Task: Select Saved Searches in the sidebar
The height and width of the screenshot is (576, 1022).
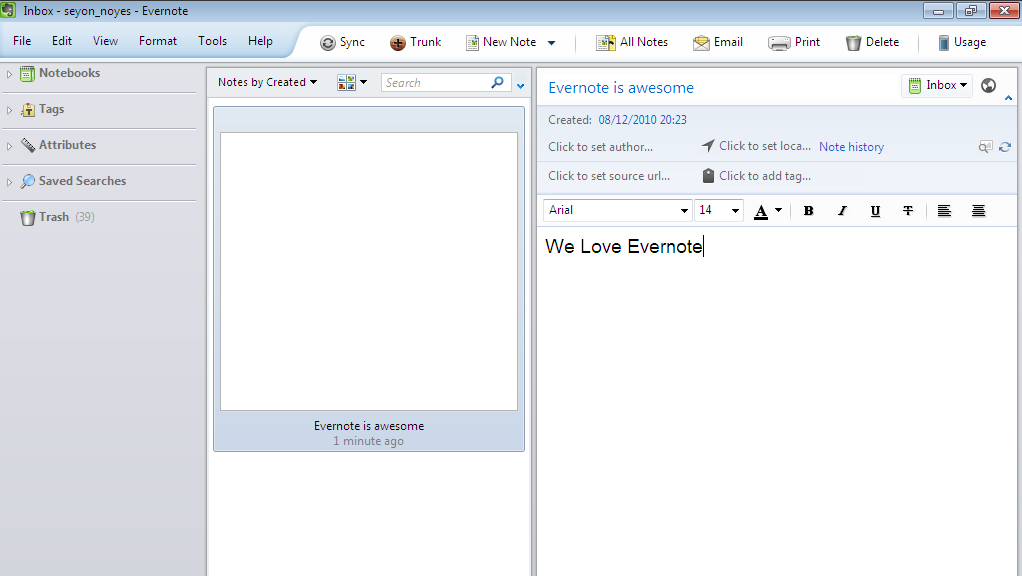Action: click(73, 180)
